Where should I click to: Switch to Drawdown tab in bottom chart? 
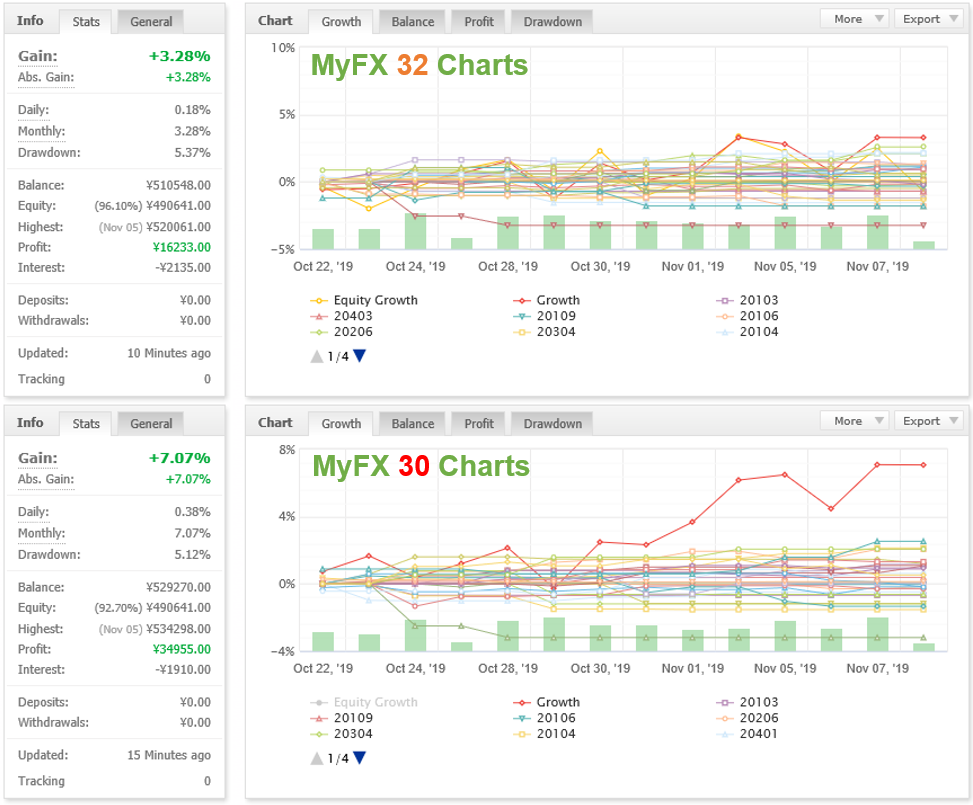point(552,424)
